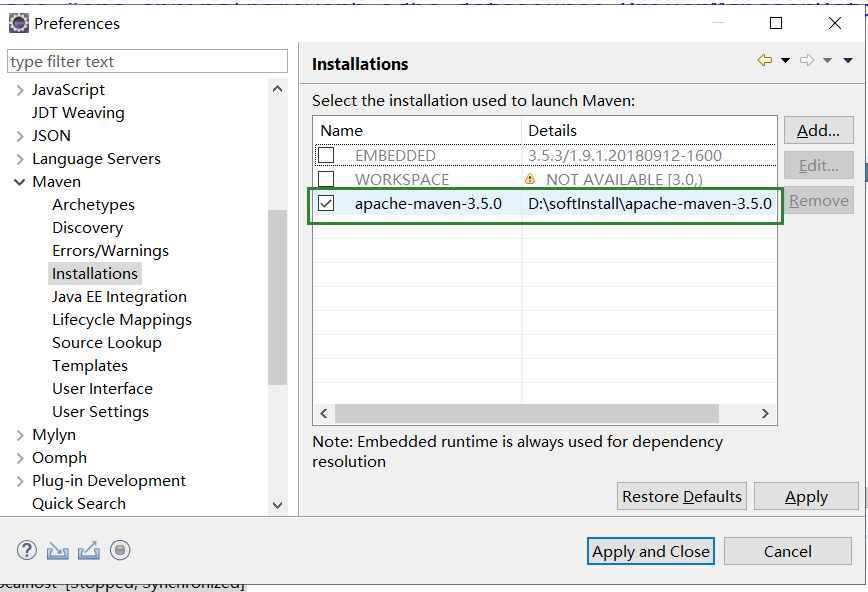Screen dimensions: 868x592
Task: Expand the JavaScript tree node
Action: pyautogui.click(x=20, y=90)
